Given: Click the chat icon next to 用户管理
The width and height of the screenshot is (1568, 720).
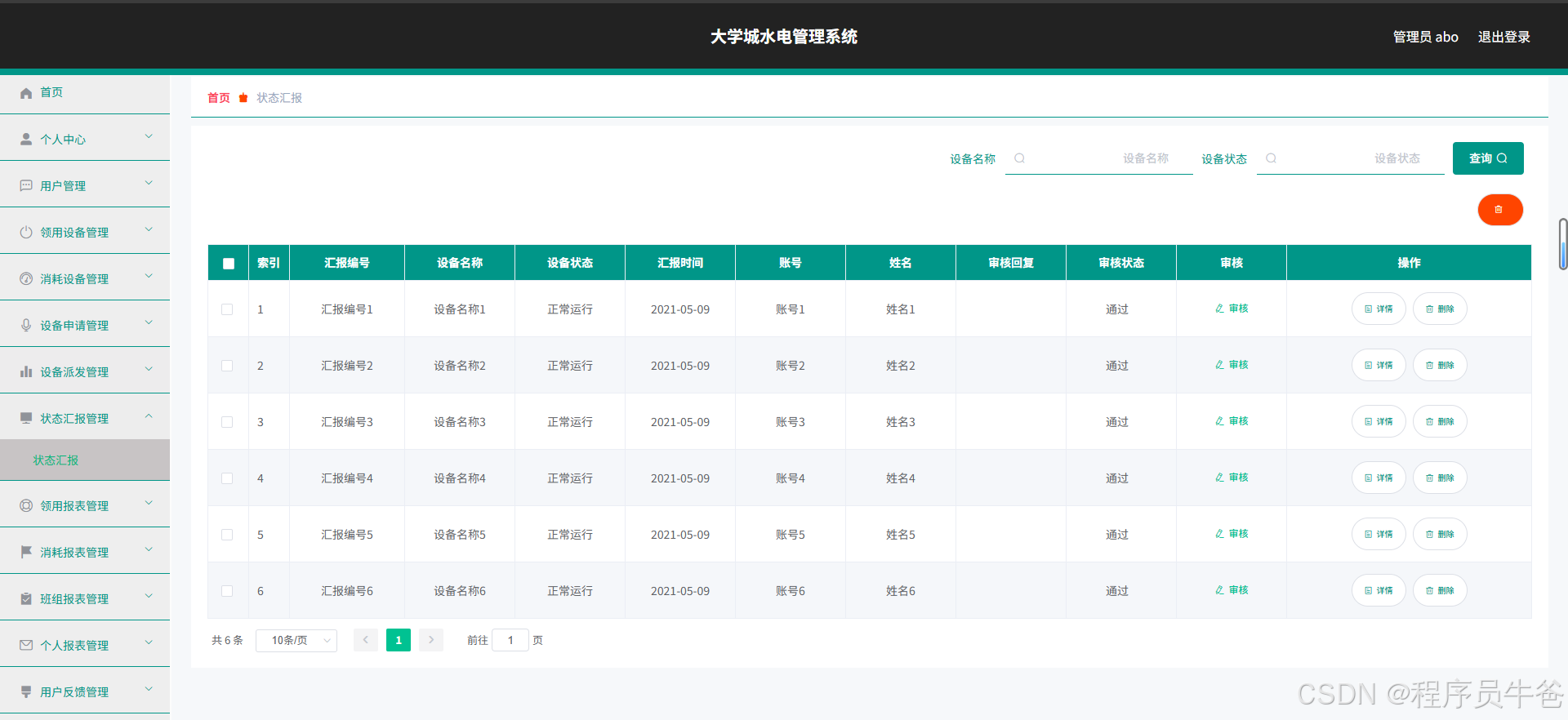Looking at the screenshot, I should click(26, 186).
